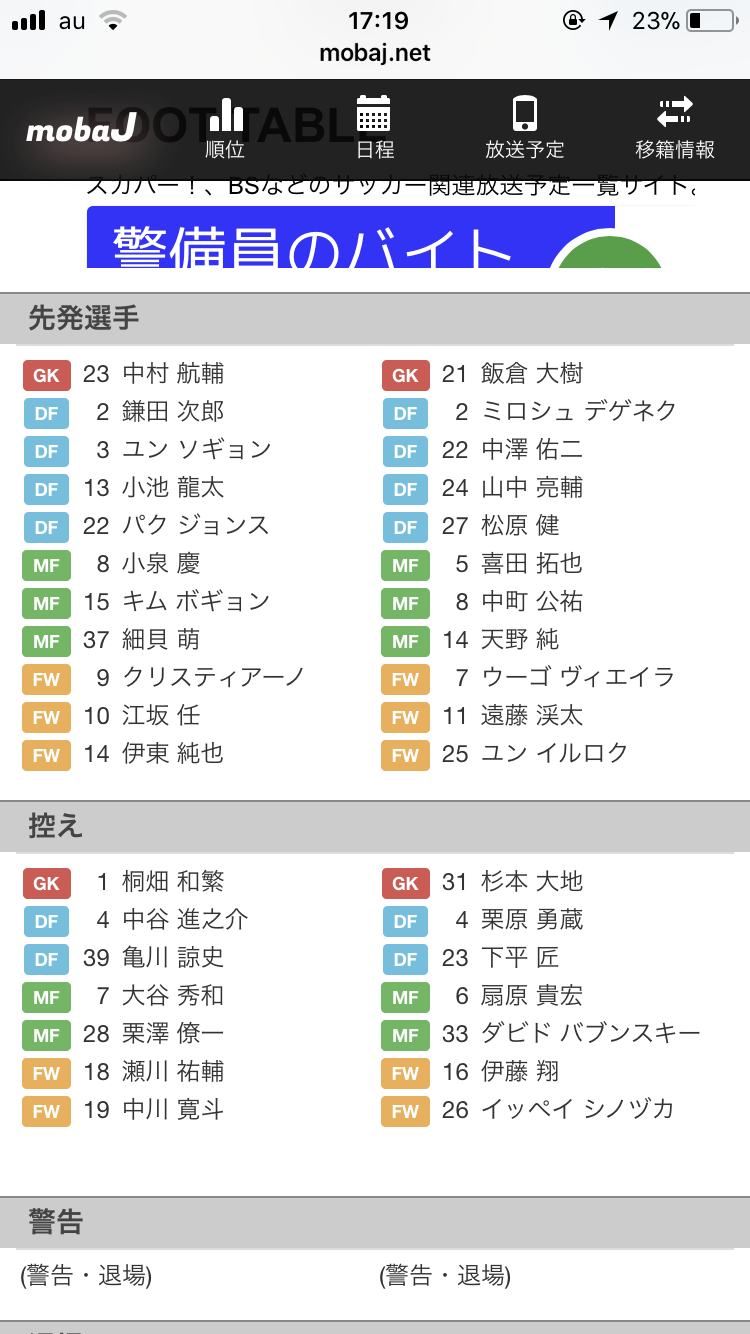This screenshot has width=750, height=1334.
Task: Tap the mobaJ logo
Action: tap(81, 130)
